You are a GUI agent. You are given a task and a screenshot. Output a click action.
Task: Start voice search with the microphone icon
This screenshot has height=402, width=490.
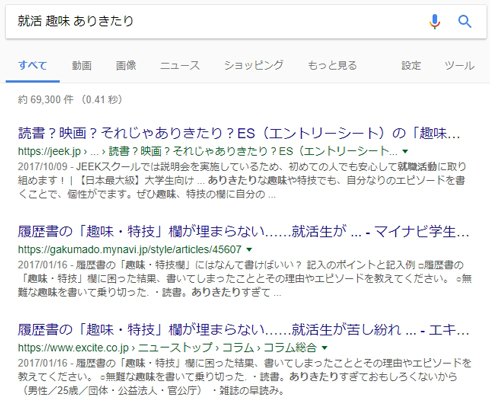pos(434,22)
